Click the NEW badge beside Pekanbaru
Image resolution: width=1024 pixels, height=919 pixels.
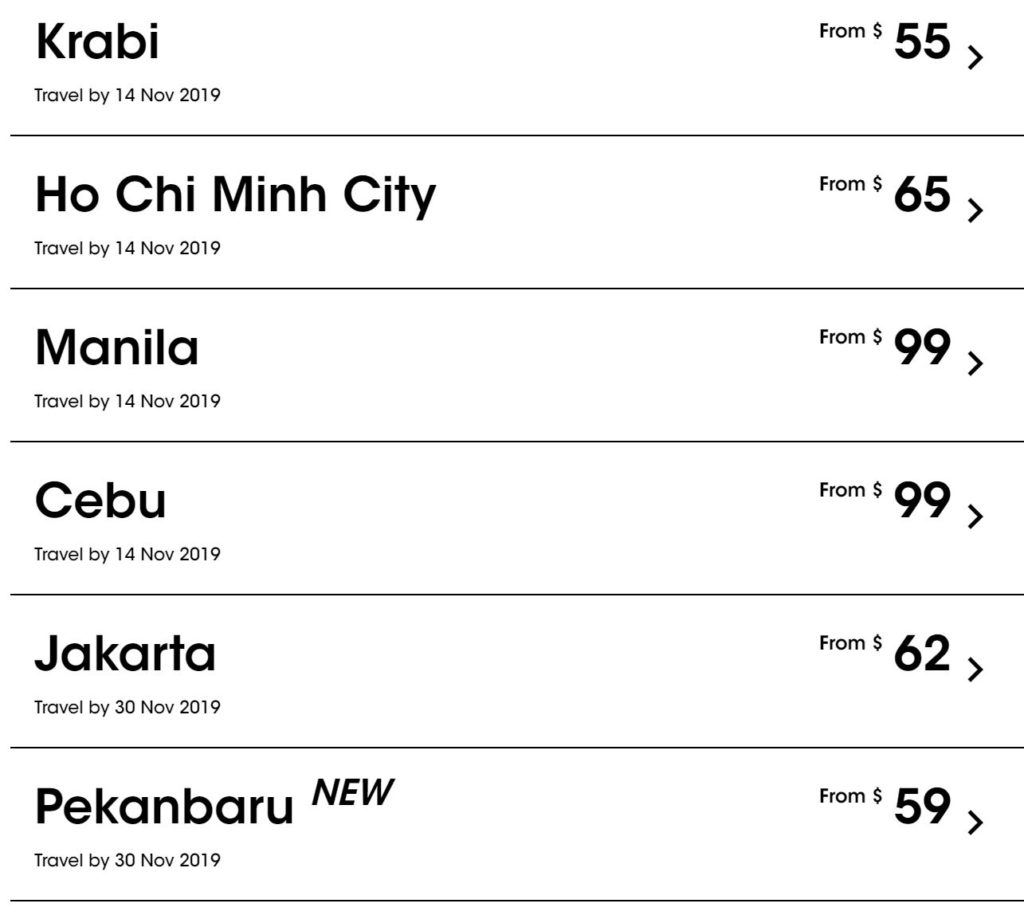(352, 793)
